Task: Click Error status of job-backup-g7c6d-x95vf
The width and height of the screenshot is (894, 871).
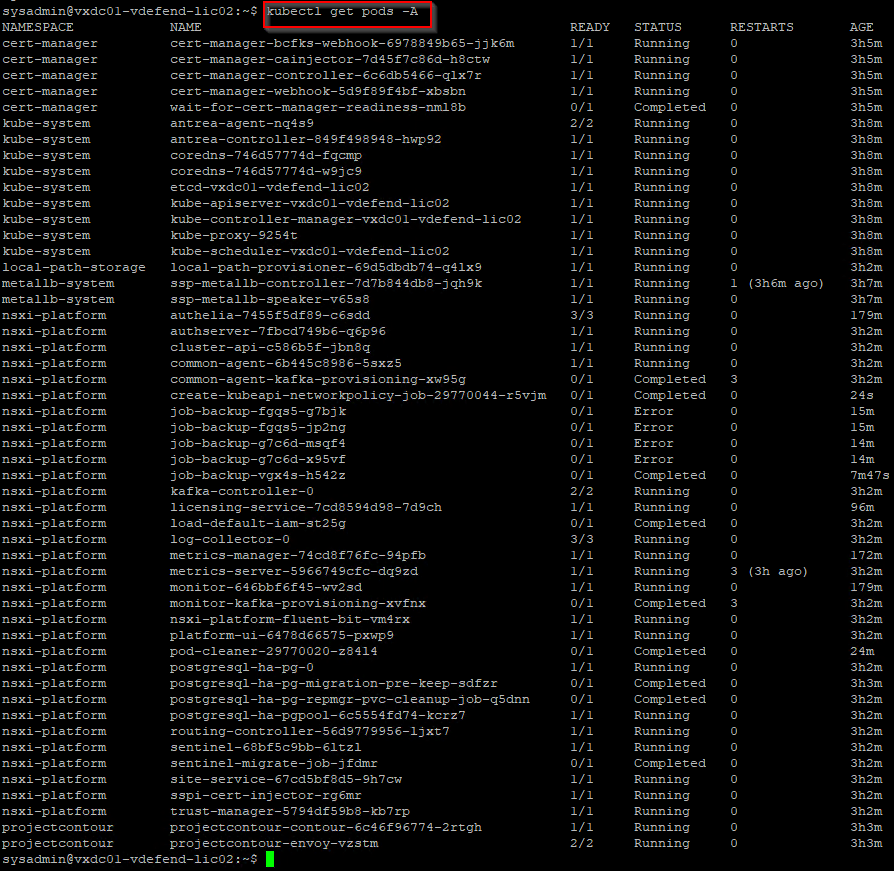Action: [x=653, y=459]
